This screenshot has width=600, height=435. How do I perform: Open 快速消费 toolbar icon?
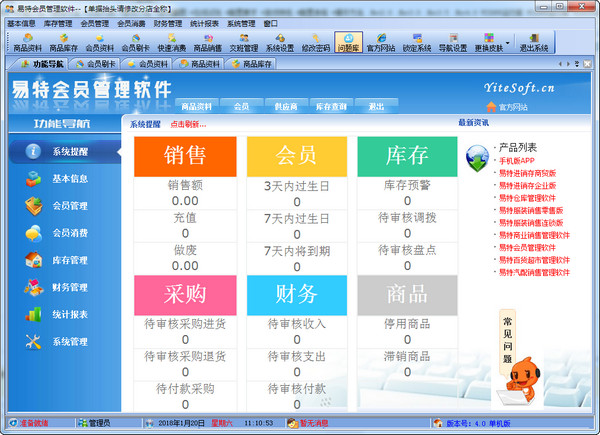coord(172,42)
